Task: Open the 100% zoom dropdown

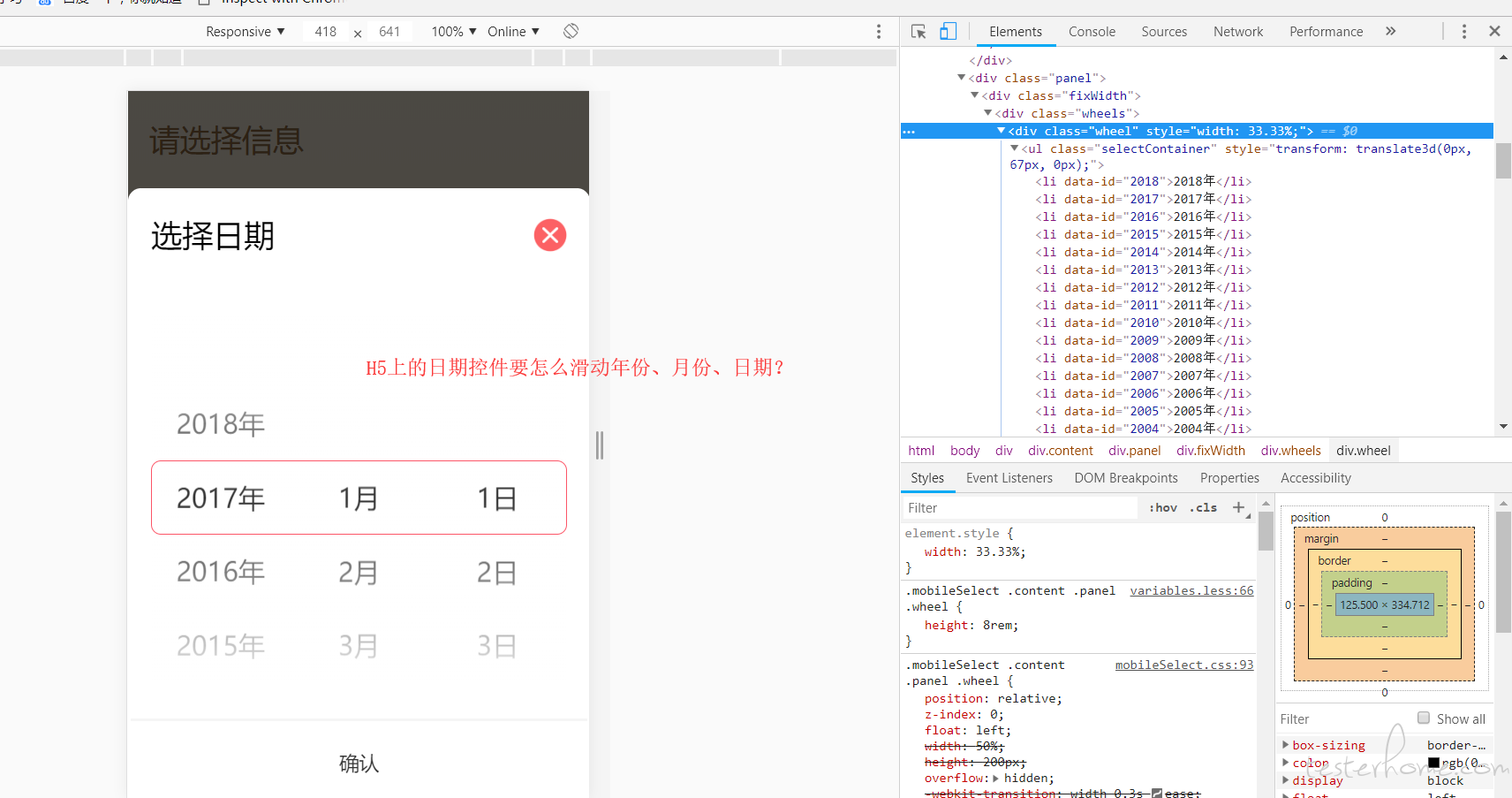Action: (454, 32)
